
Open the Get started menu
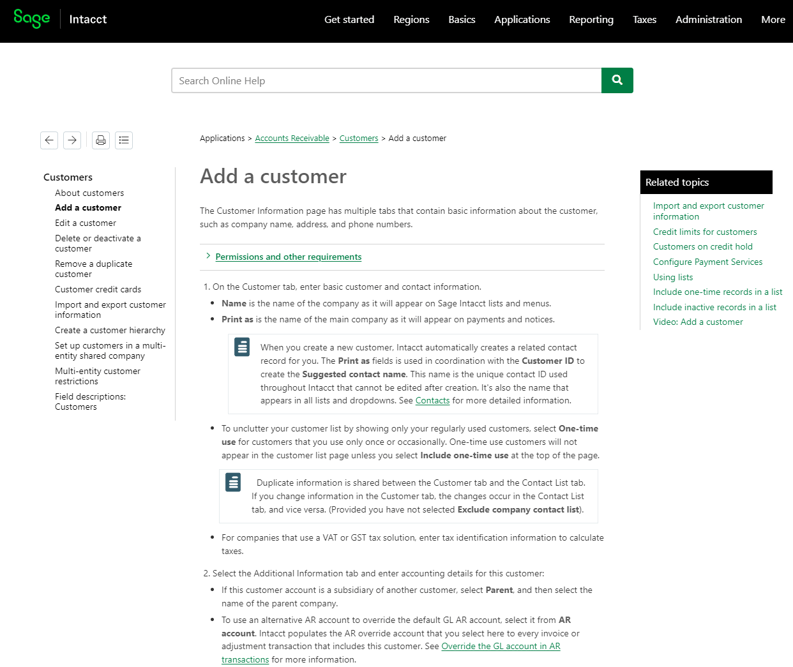tap(349, 20)
